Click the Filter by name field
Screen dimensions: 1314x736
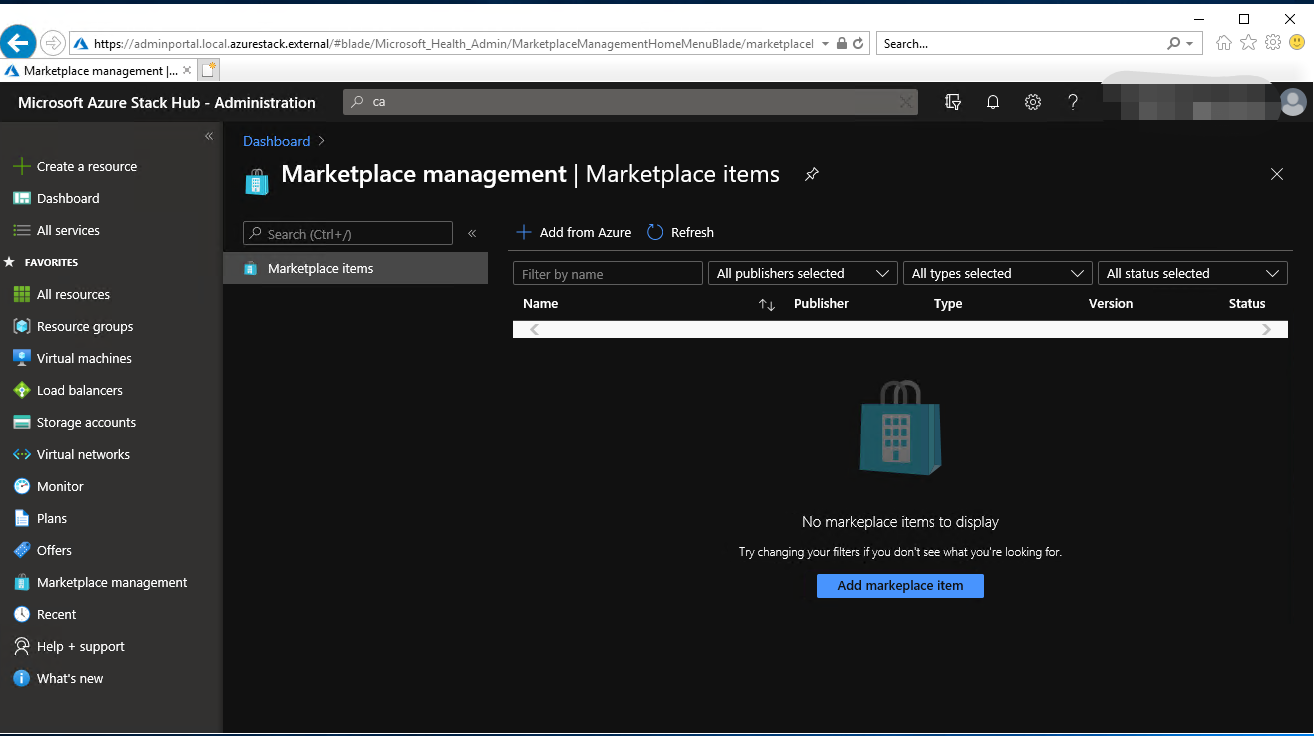coord(608,274)
